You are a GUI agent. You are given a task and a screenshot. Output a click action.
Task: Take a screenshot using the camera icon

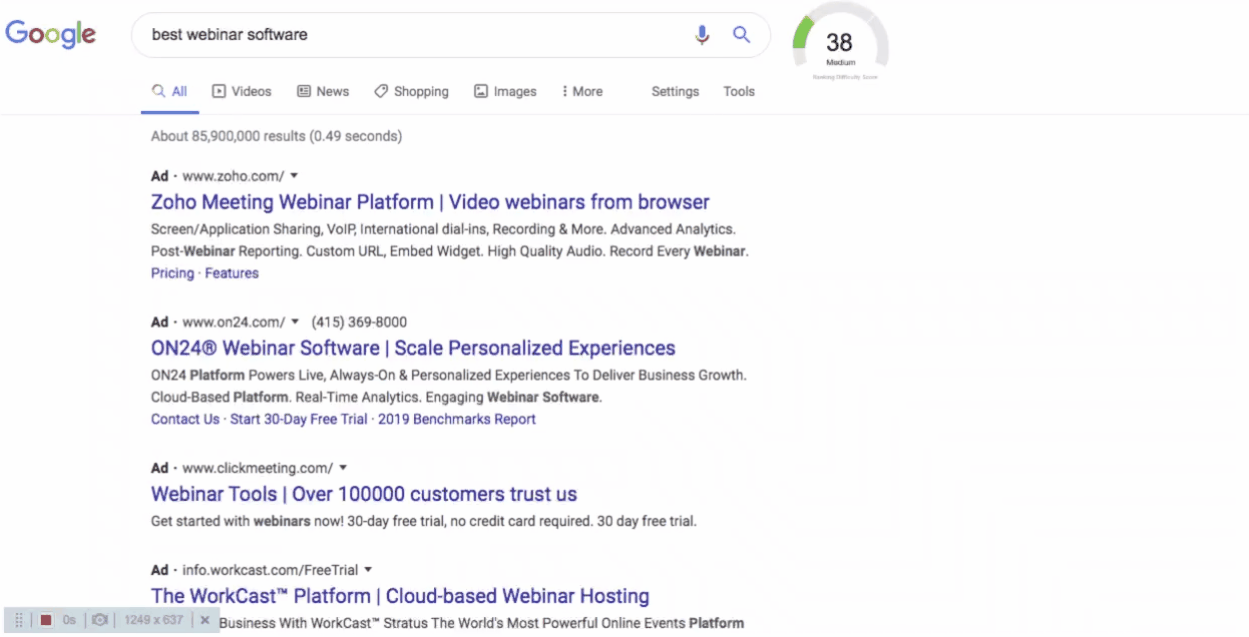[x=99, y=620]
